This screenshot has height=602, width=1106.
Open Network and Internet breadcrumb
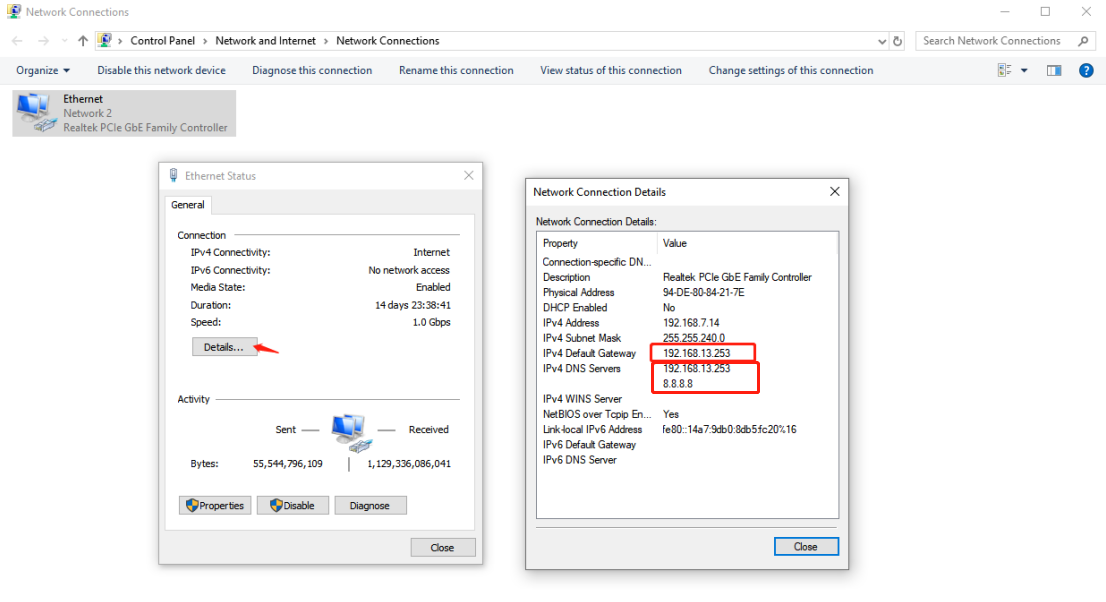point(265,41)
